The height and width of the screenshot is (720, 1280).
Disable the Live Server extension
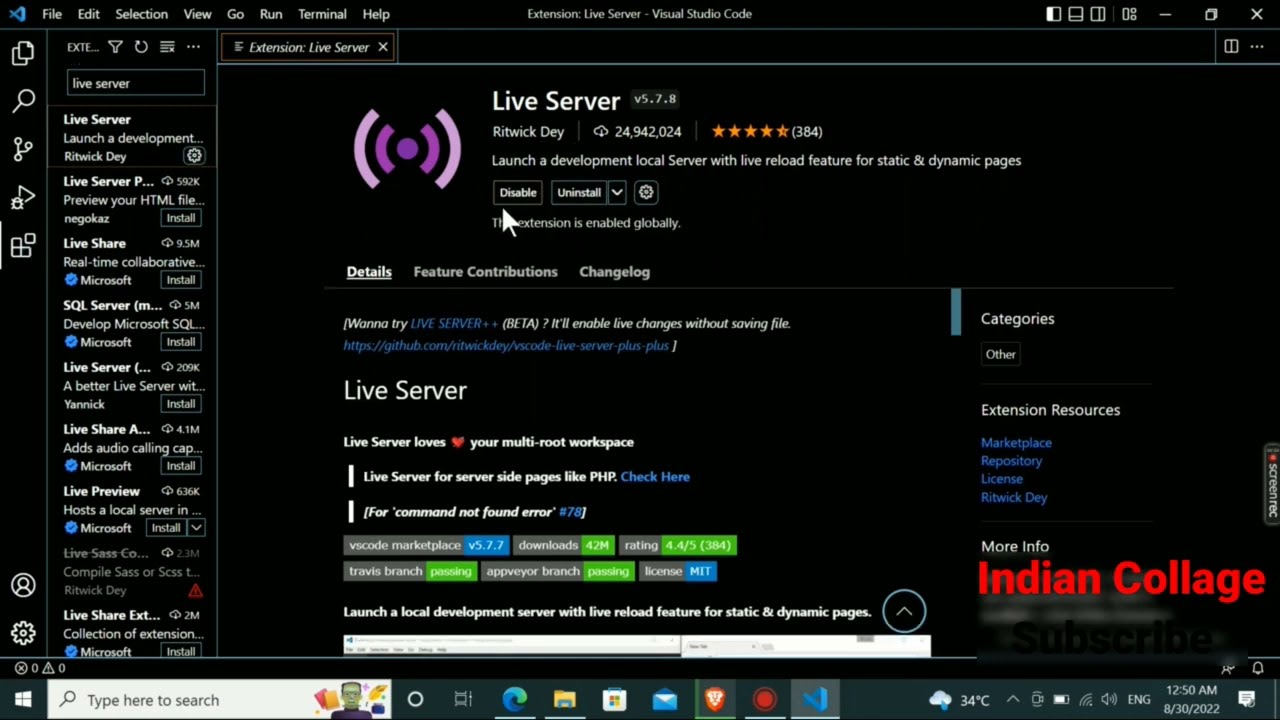518,192
